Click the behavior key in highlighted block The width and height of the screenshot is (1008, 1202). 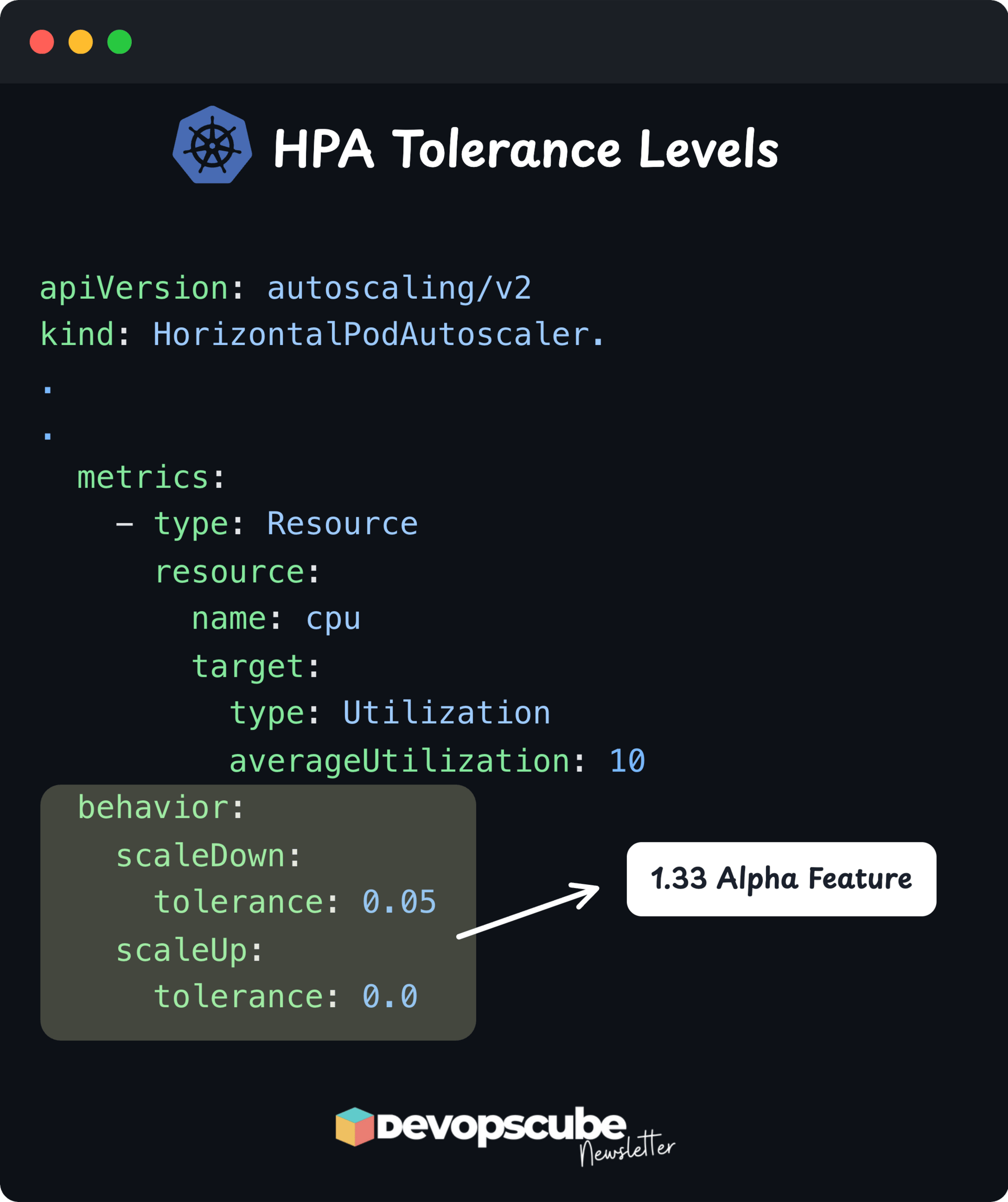point(153,808)
